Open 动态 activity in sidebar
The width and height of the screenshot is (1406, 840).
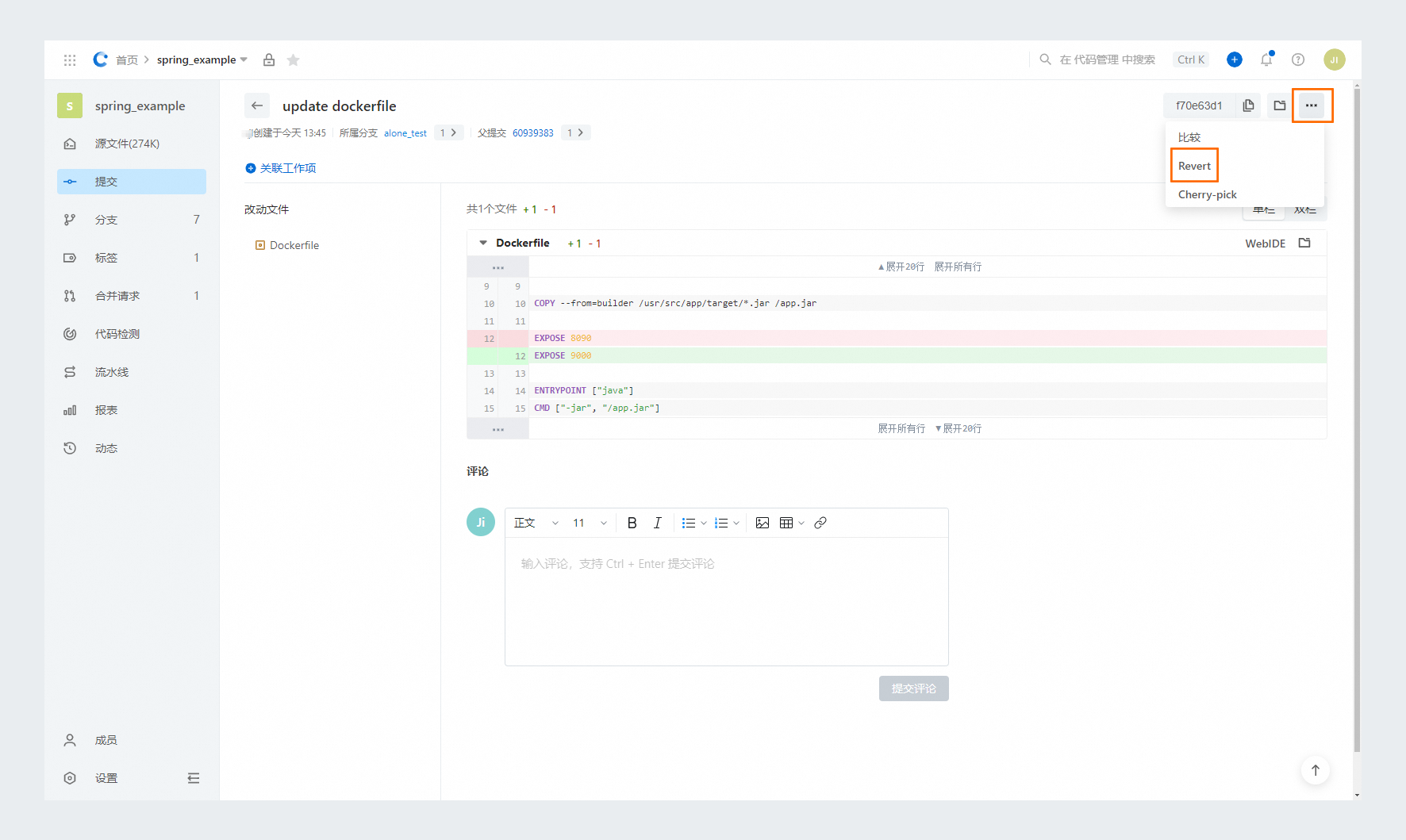[x=132, y=448]
